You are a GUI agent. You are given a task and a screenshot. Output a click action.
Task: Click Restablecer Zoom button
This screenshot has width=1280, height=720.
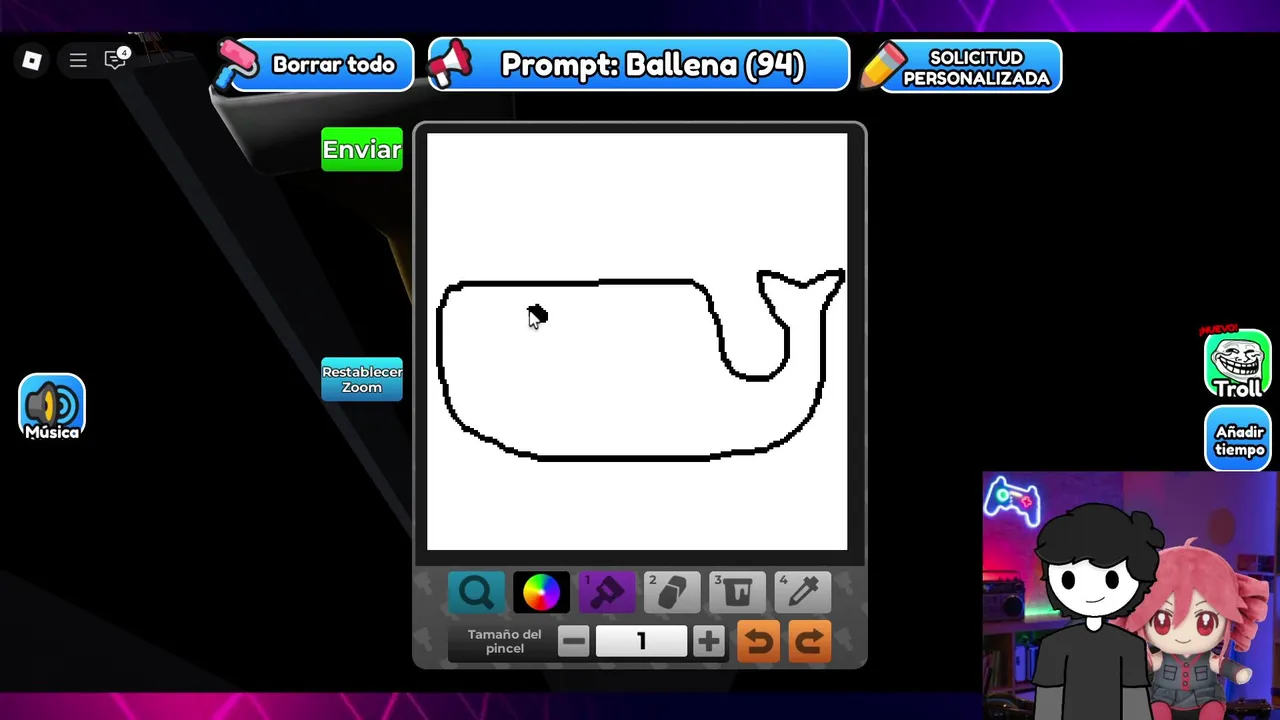[x=362, y=379]
